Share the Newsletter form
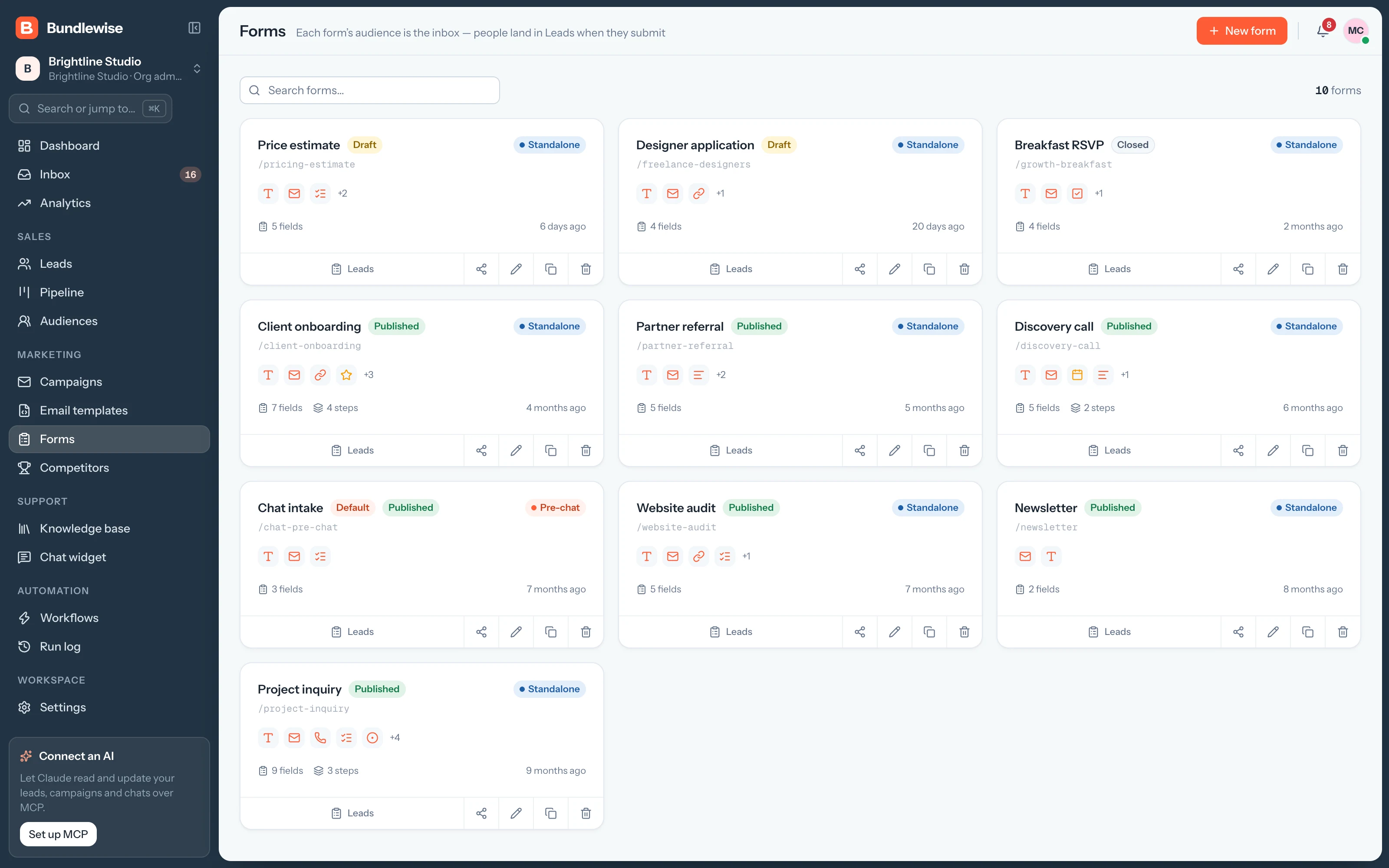 (x=1238, y=631)
